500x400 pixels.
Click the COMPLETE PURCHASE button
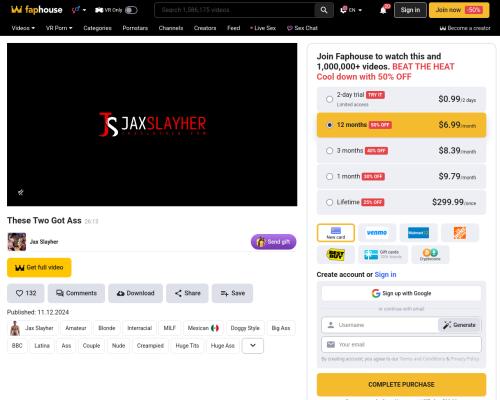point(401,384)
